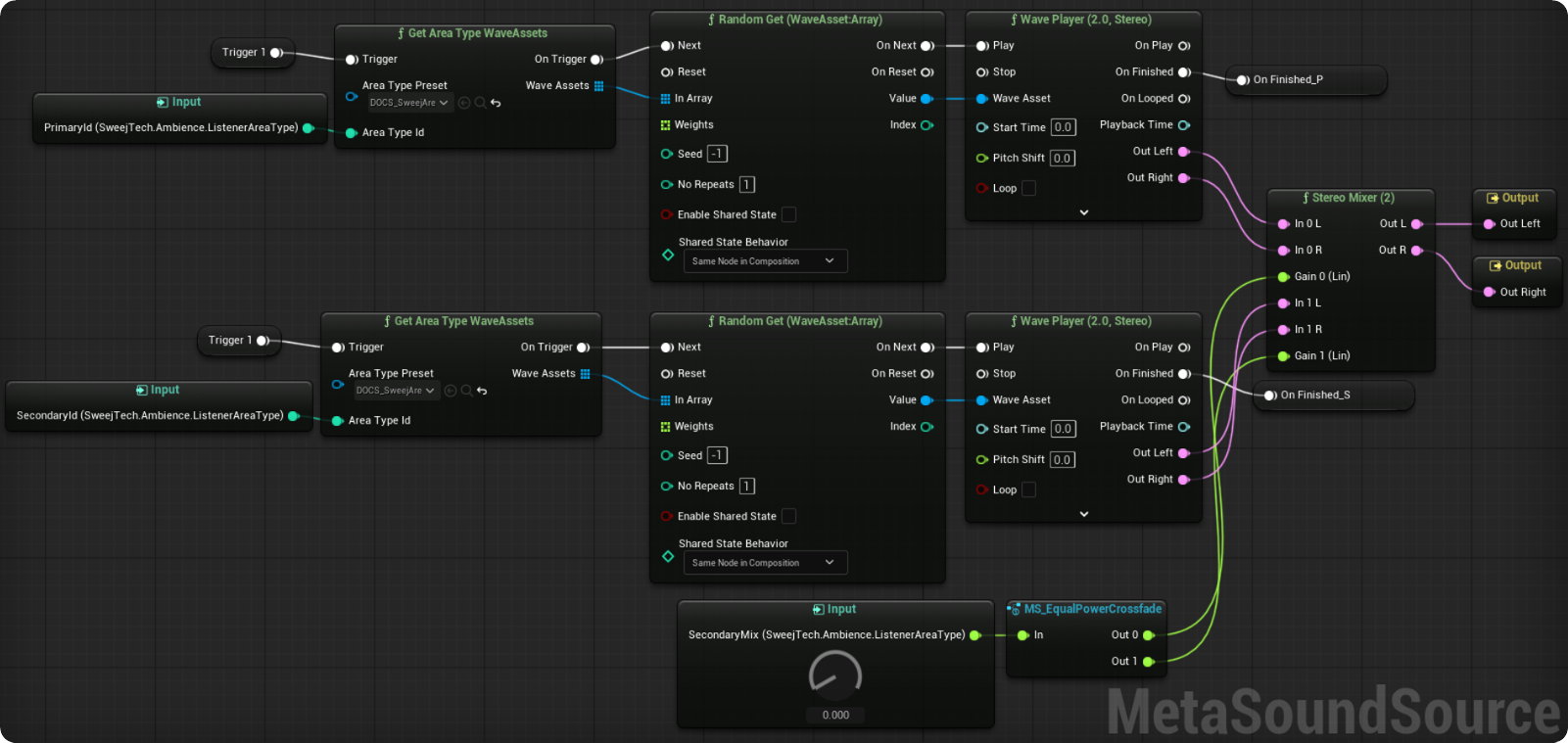Click the No Repeats value field on lower Random Get
This screenshot has height=743, width=1568.
[x=747, y=486]
